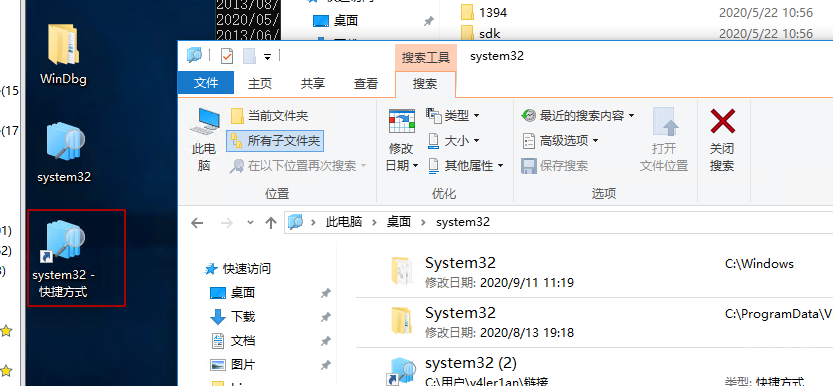Unpin 桌面 using its pin icon

click(x=326, y=293)
